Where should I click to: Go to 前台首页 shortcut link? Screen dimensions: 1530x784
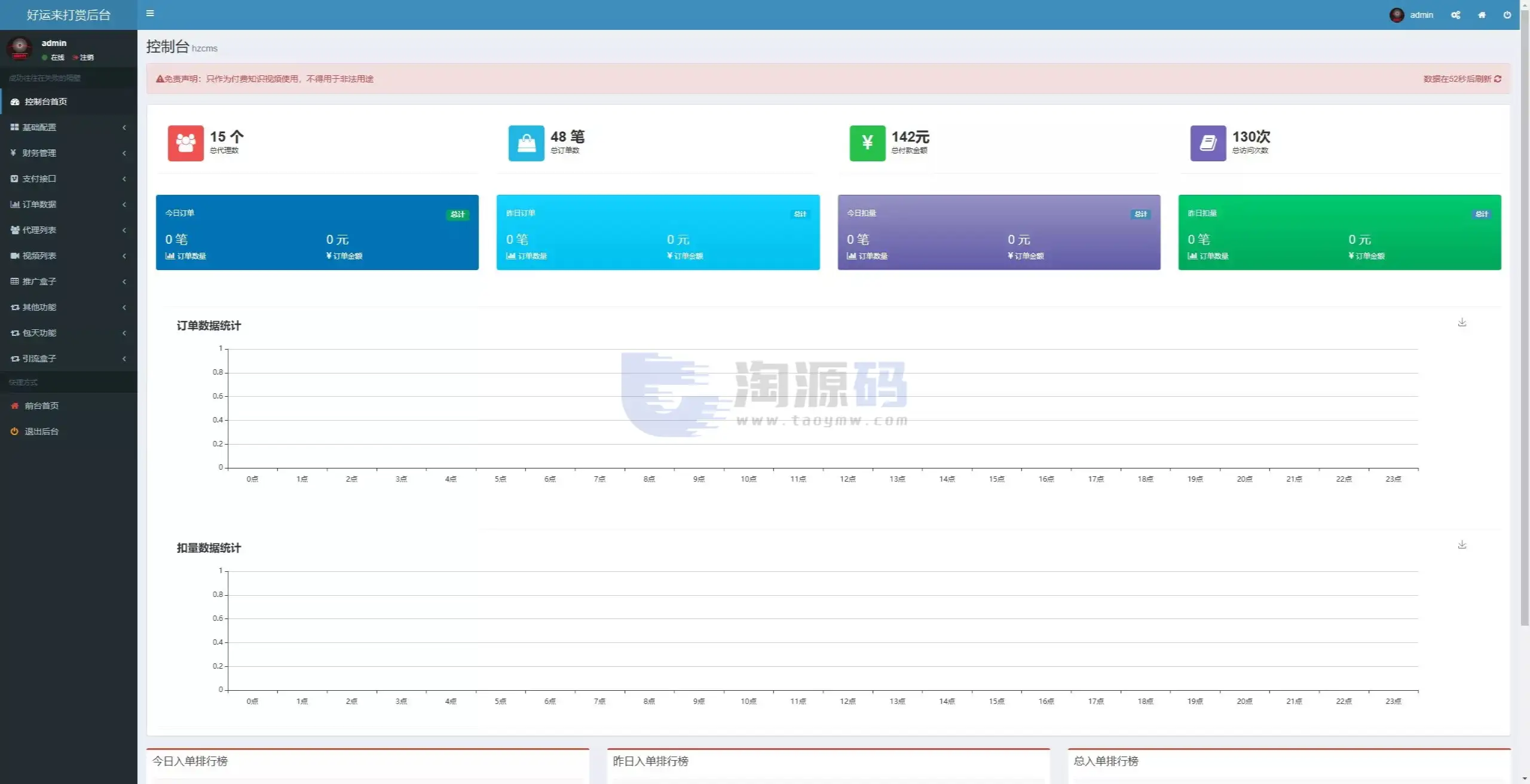pos(69,406)
